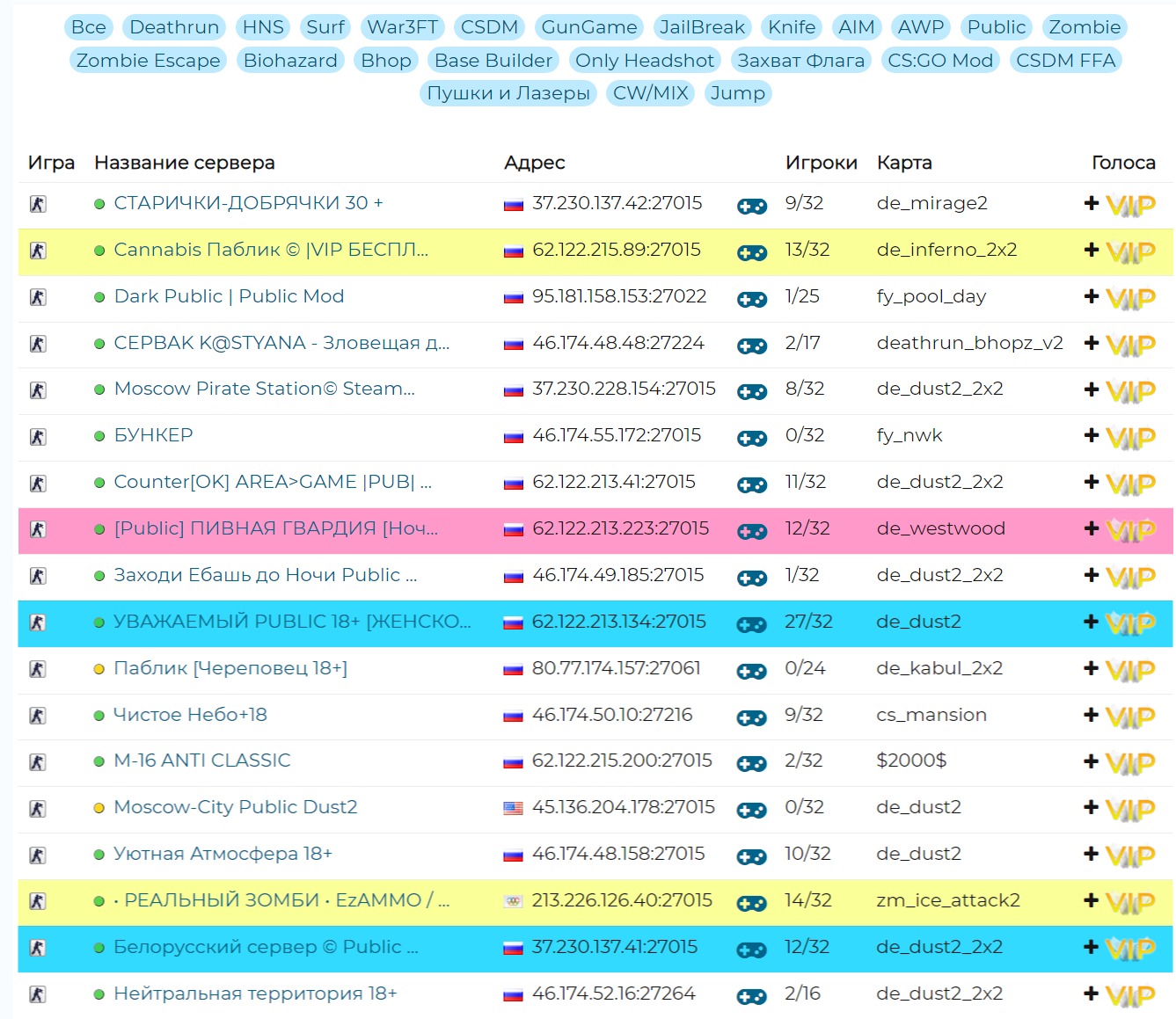Select the Пушки и Лазеры filter

coord(508,93)
